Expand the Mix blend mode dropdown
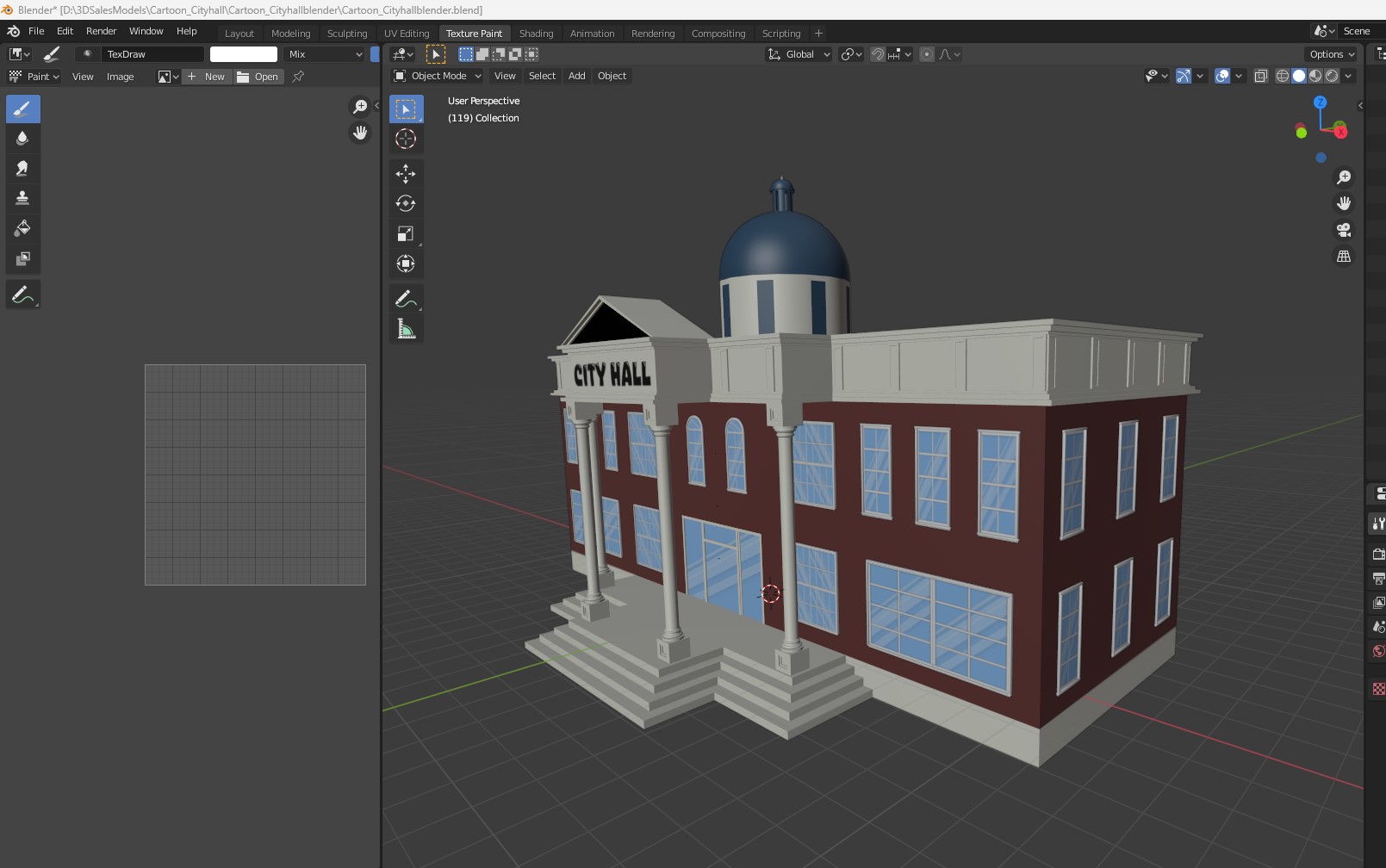The image size is (1386, 868). tap(325, 54)
